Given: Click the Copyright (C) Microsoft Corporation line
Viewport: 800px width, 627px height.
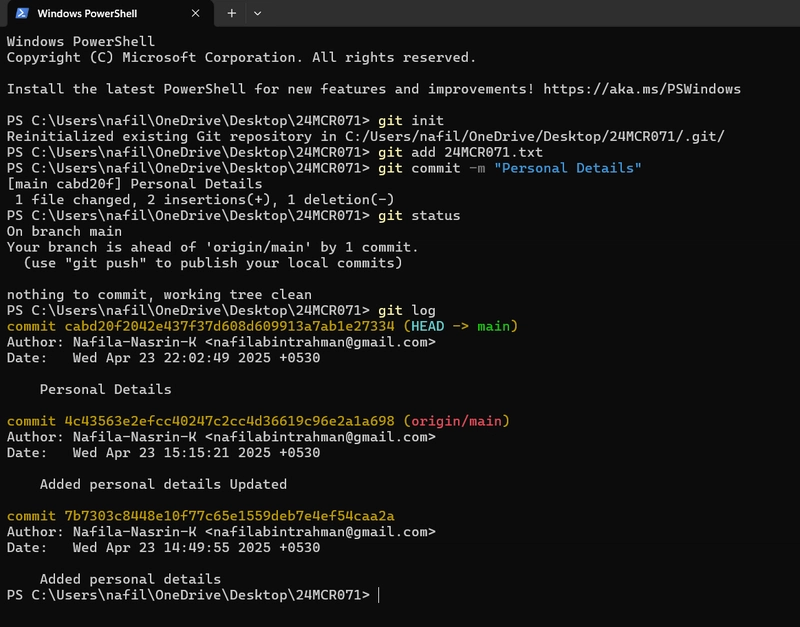Looking at the screenshot, I should [x=241, y=58].
